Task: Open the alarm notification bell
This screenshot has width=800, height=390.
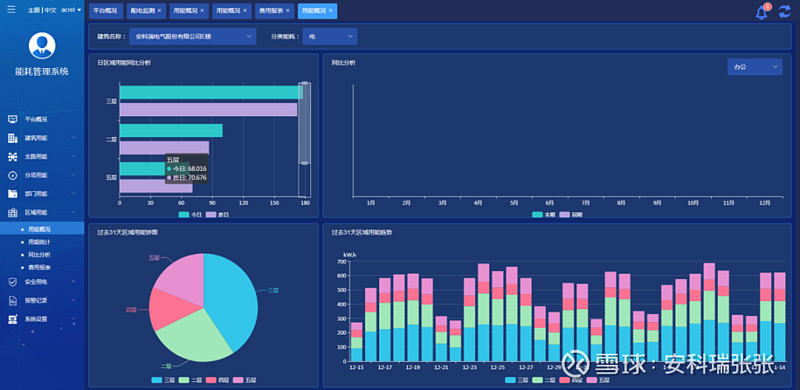Action: coord(762,12)
